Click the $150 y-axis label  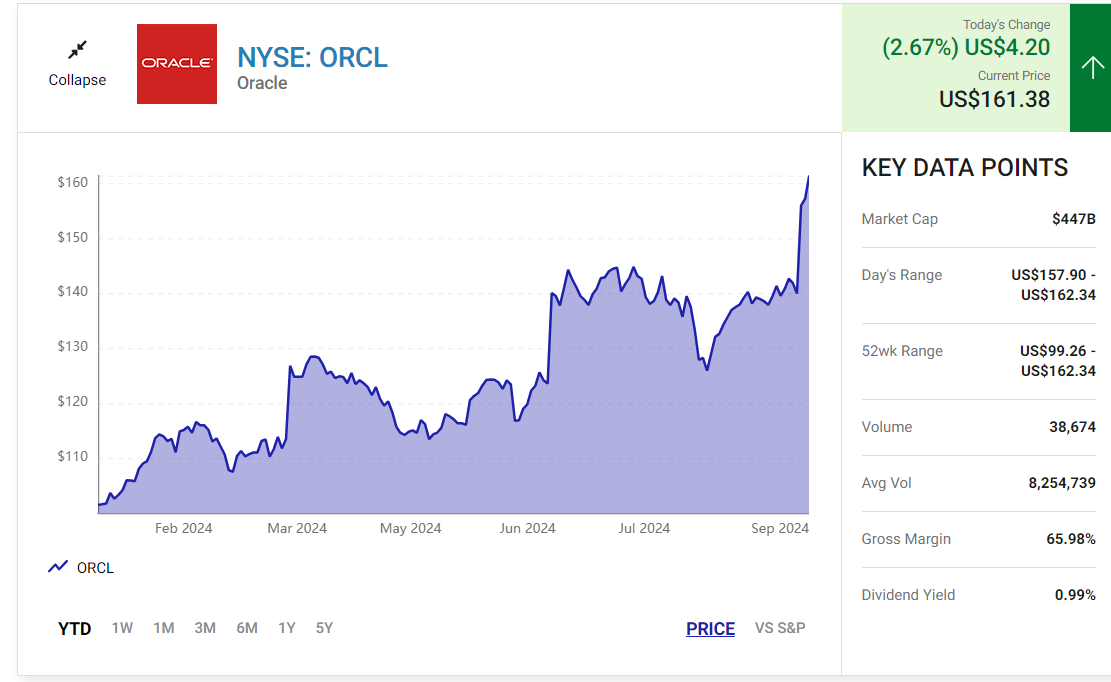(x=73, y=237)
